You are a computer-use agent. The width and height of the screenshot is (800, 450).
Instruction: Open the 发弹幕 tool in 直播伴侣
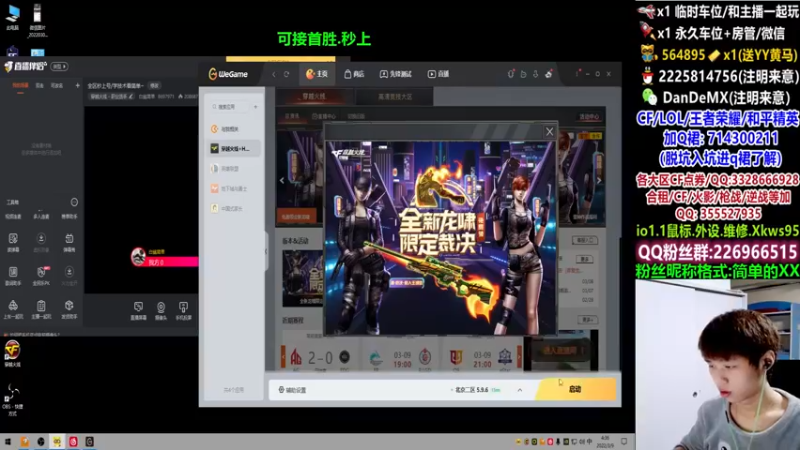pos(13,243)
